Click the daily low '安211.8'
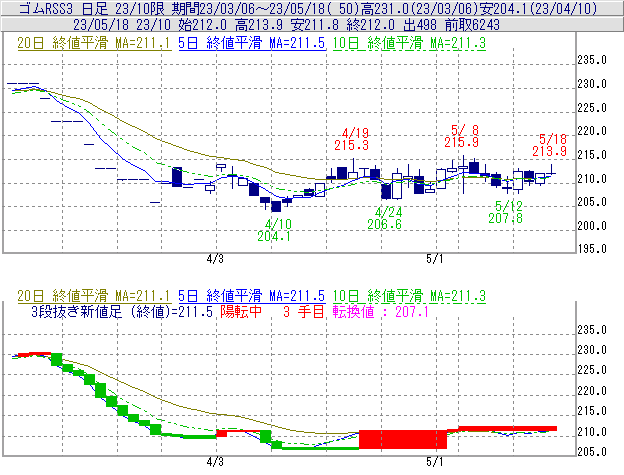 click(315, 25)
